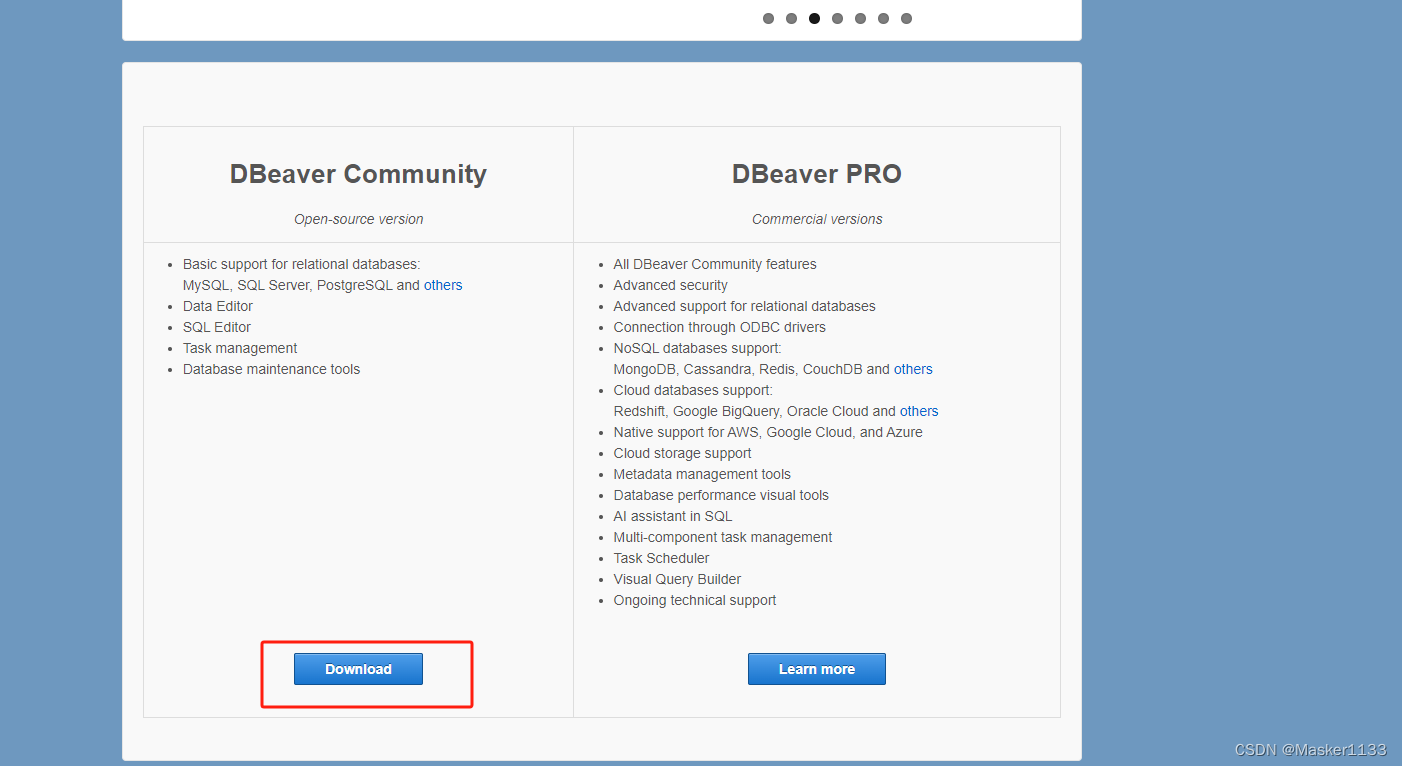Select the active third carousel dot
Image resolution: width=1402 pixels, height=766 pixels.
[x=814, y=18]
